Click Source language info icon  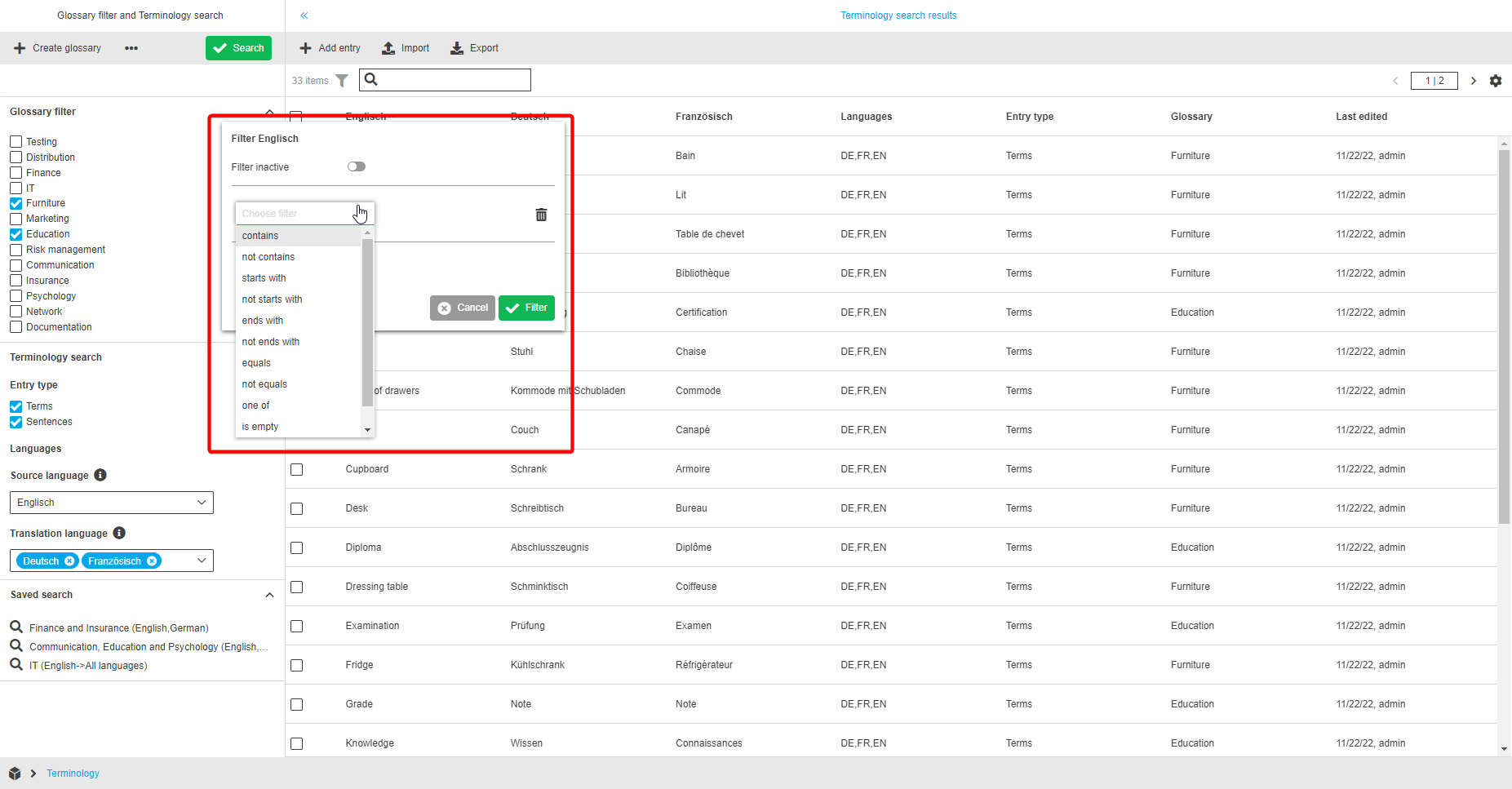[100, 475]
